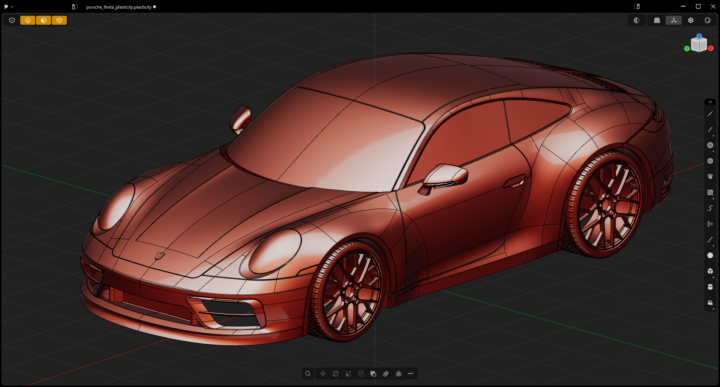Screen dimensions: 720x387
Task: Select the Sphere tool in the right toolbar
Action: click(x=710, y=255)
